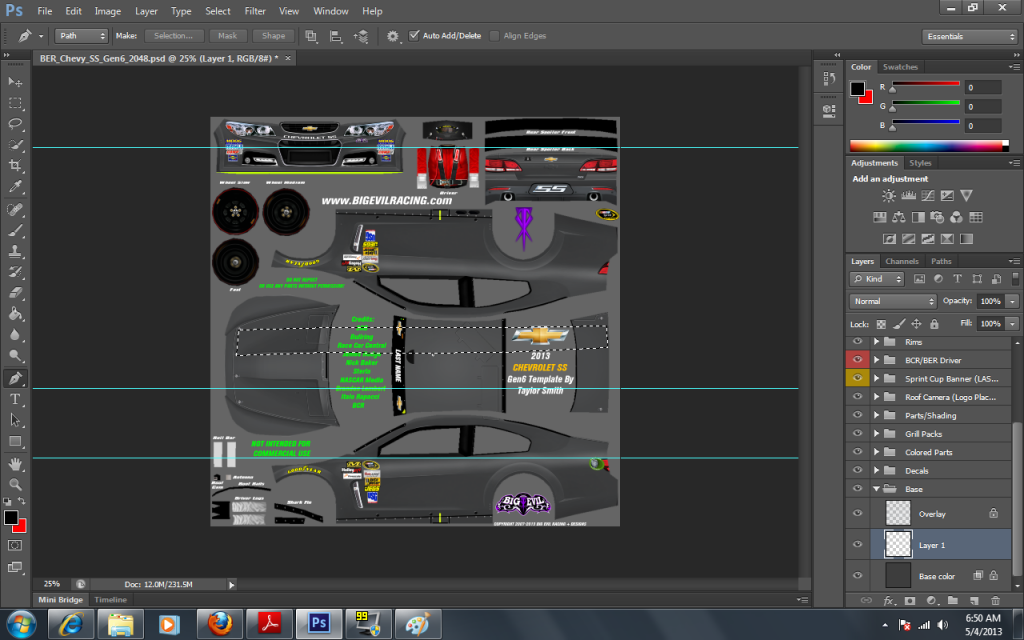
Task: Pick the Crop tool
Action: [x=15, y=165]
